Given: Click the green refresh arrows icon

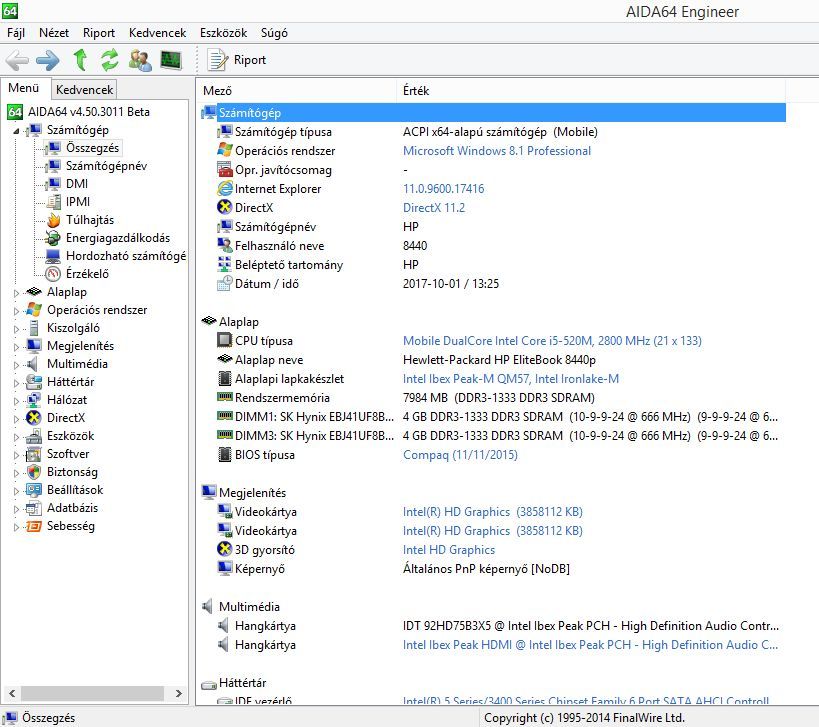Looking at the screenshot, I should tap(110, 60).
